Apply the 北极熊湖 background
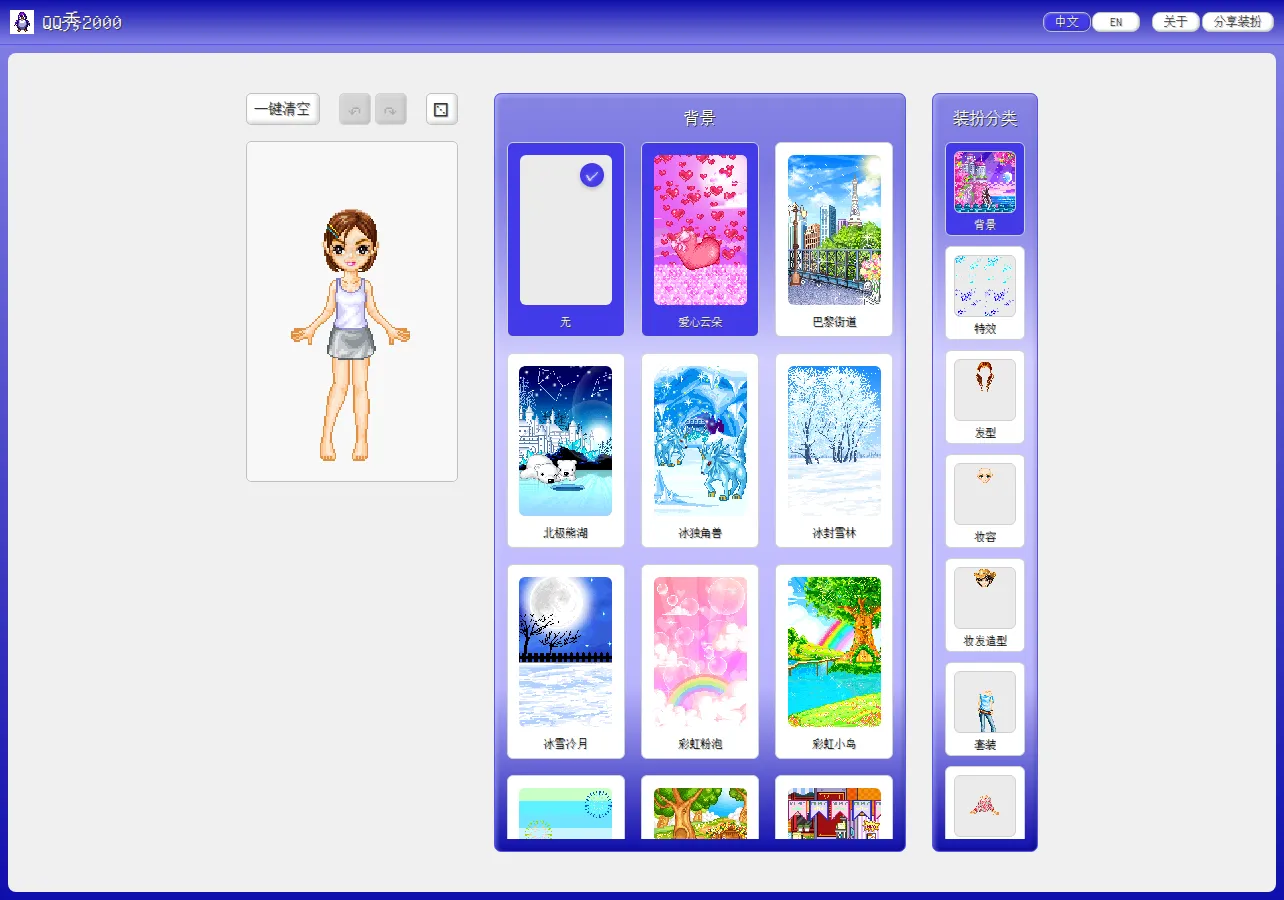This screenshot has height=900, width=1284. click(566, 450)
